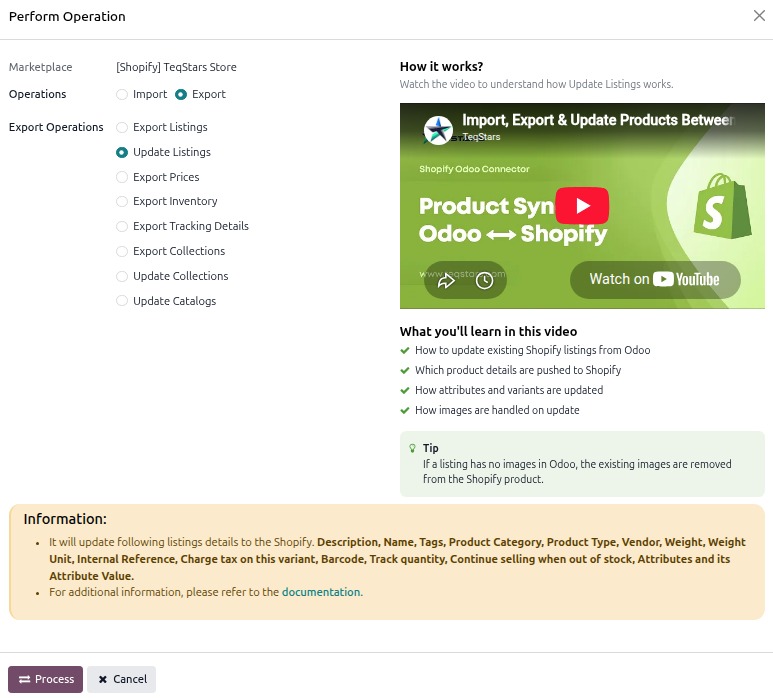Screen dimensions: 773x698
Task: Click checkmark beside 'How images are handled on update'
Action: (x=405, y=410)
